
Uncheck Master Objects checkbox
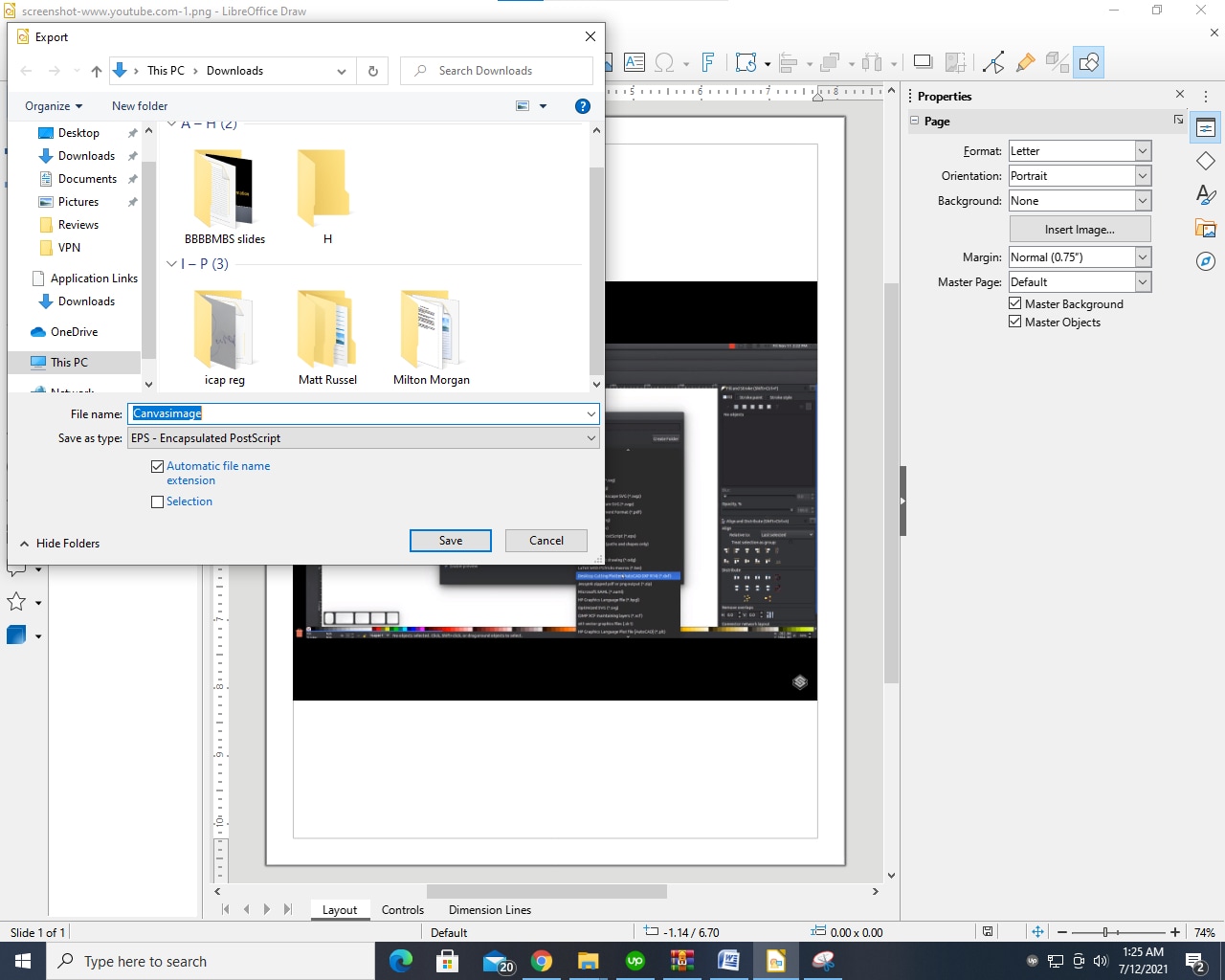(1015, 322)
